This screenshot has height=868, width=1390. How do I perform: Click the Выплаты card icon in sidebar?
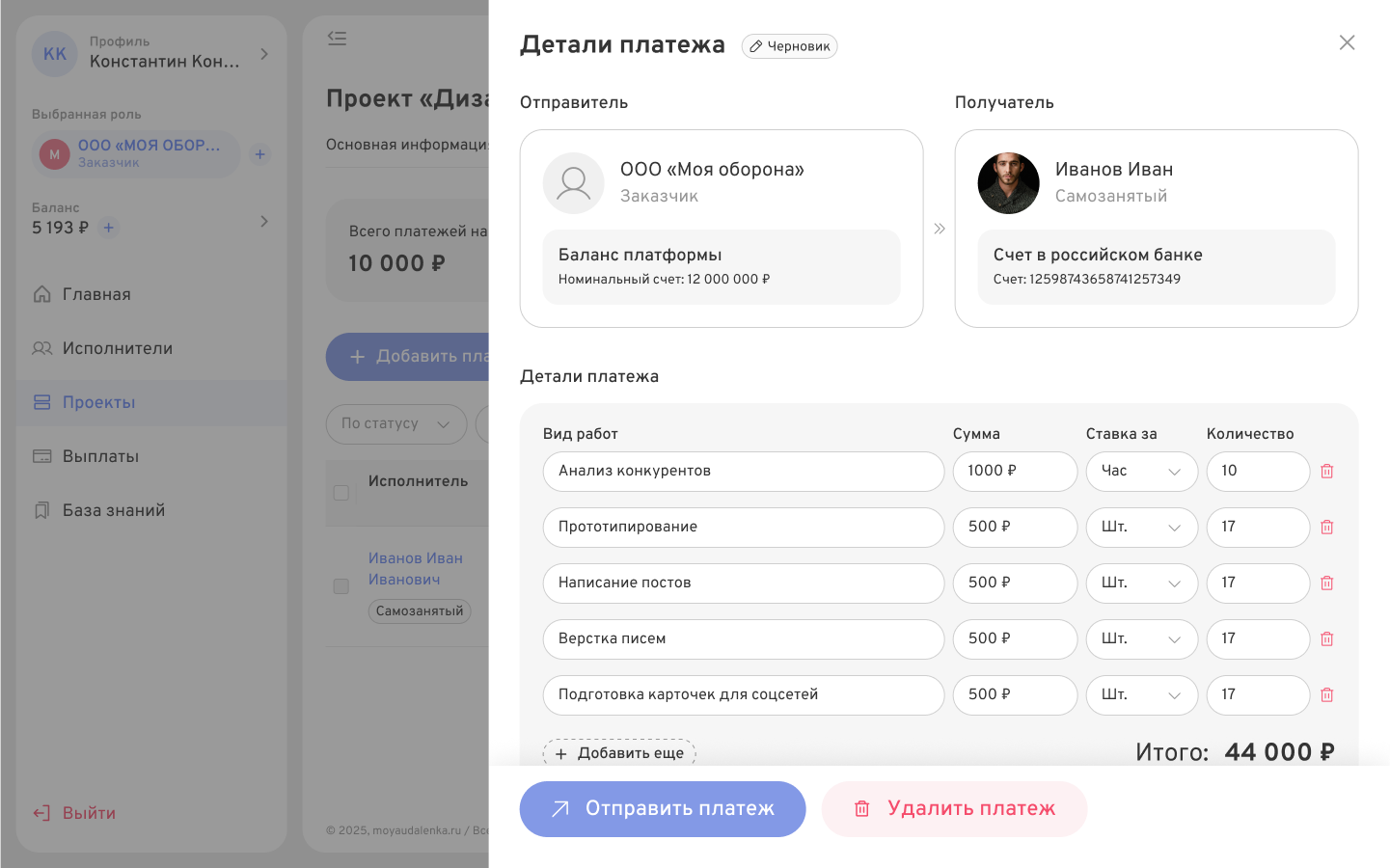tap(42, 456)
